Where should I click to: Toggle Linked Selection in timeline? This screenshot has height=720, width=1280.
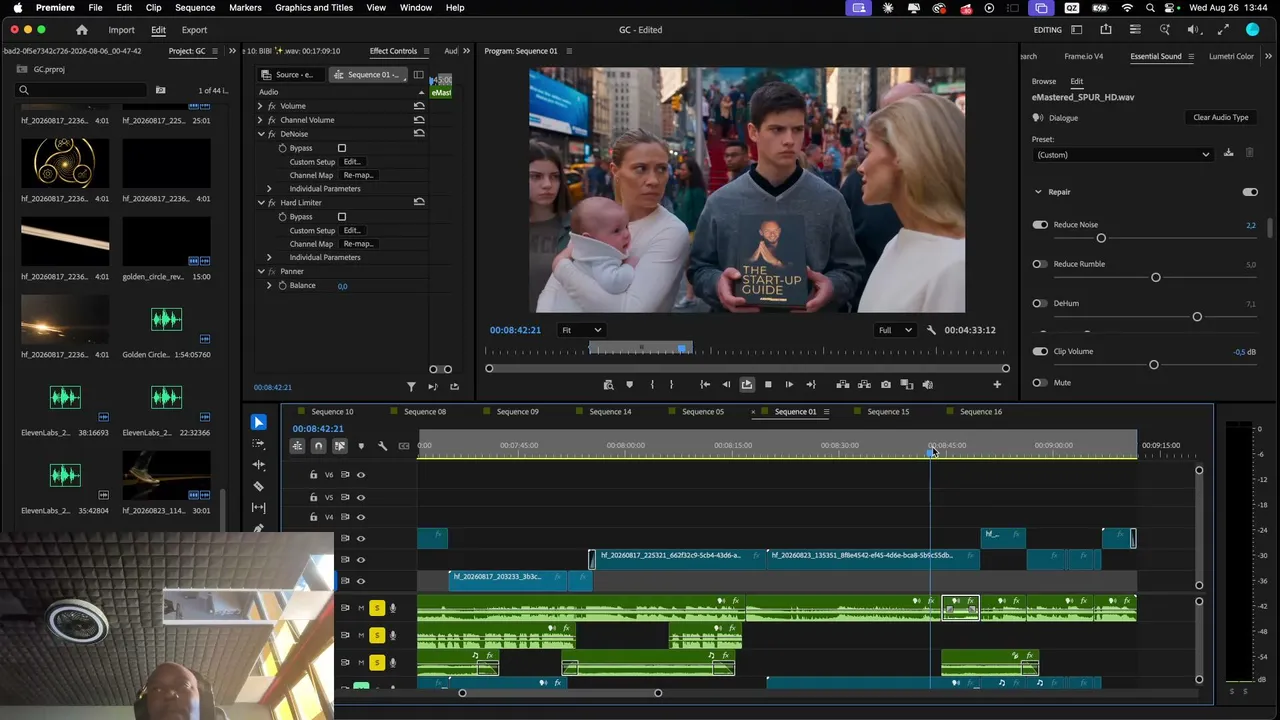pos(340,446)
